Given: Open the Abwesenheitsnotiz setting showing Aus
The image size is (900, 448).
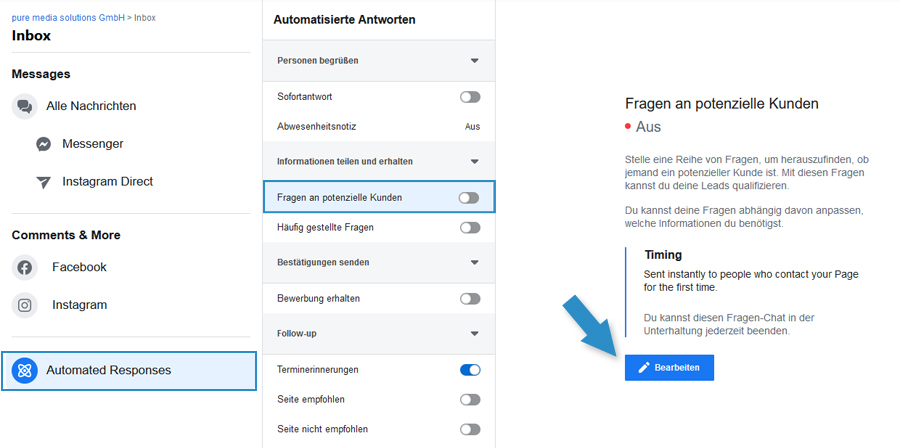Looking at the screenshot, I should click(x=379, y=127).
